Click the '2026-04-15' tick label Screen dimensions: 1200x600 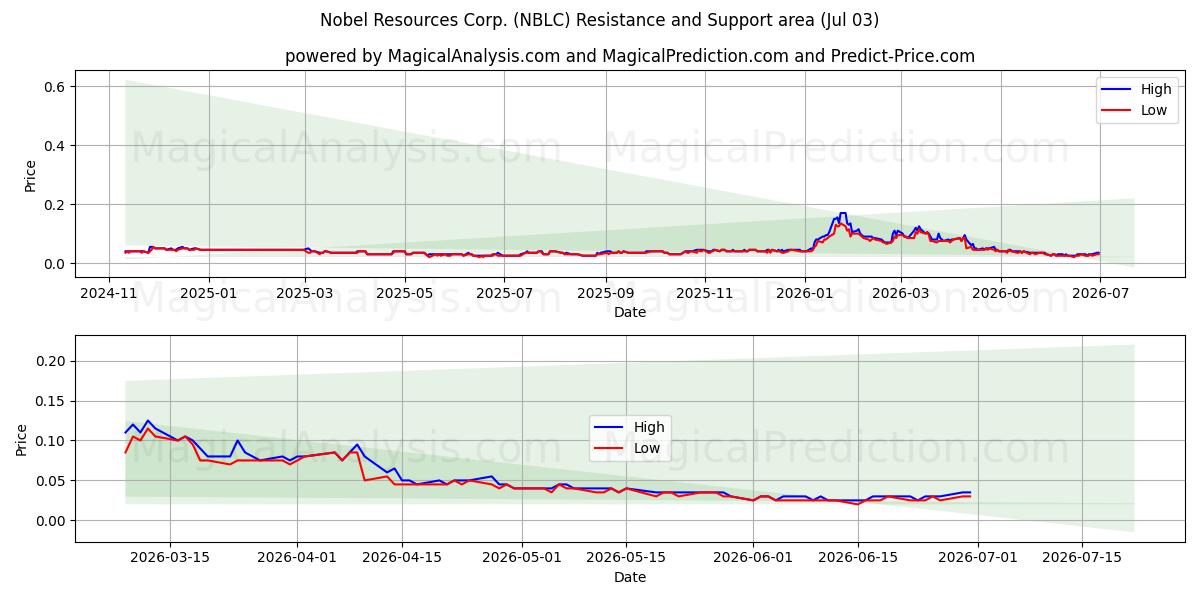click(x=402, y=558)
